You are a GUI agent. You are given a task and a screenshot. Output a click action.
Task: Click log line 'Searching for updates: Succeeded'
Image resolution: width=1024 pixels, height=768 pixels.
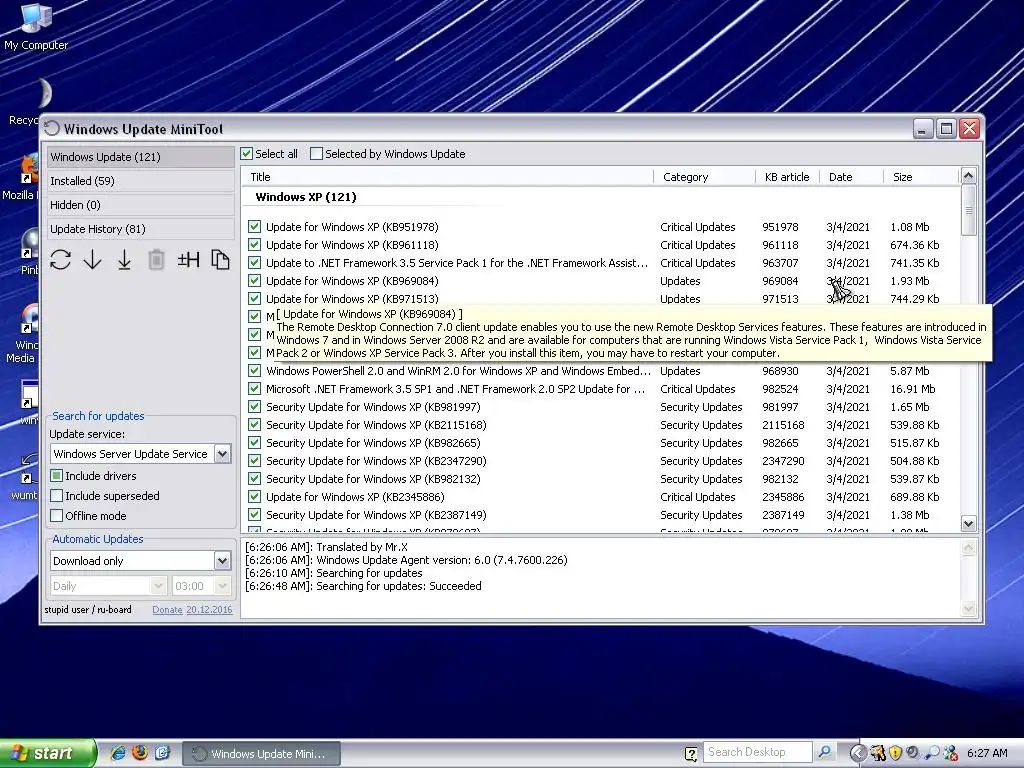tap(363, 586)
